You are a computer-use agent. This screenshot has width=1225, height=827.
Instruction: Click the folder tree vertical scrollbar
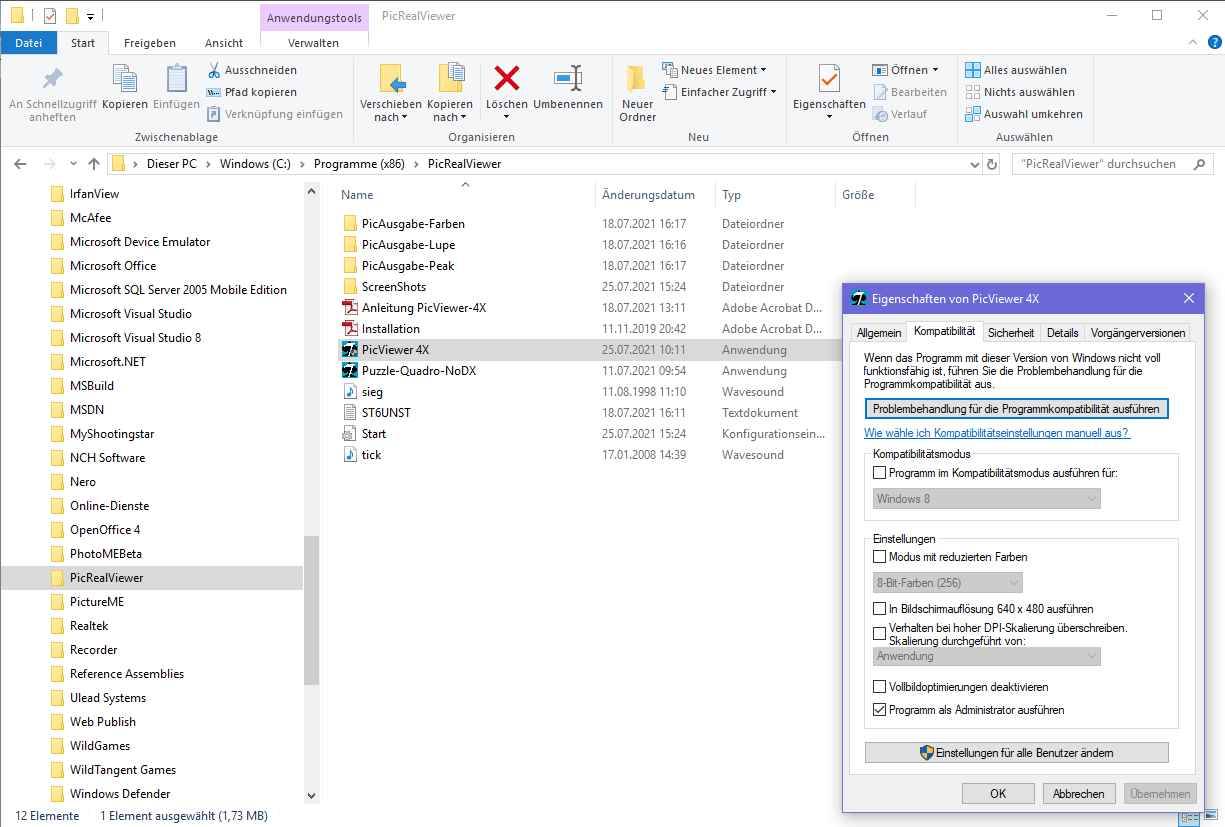(311, 610)
